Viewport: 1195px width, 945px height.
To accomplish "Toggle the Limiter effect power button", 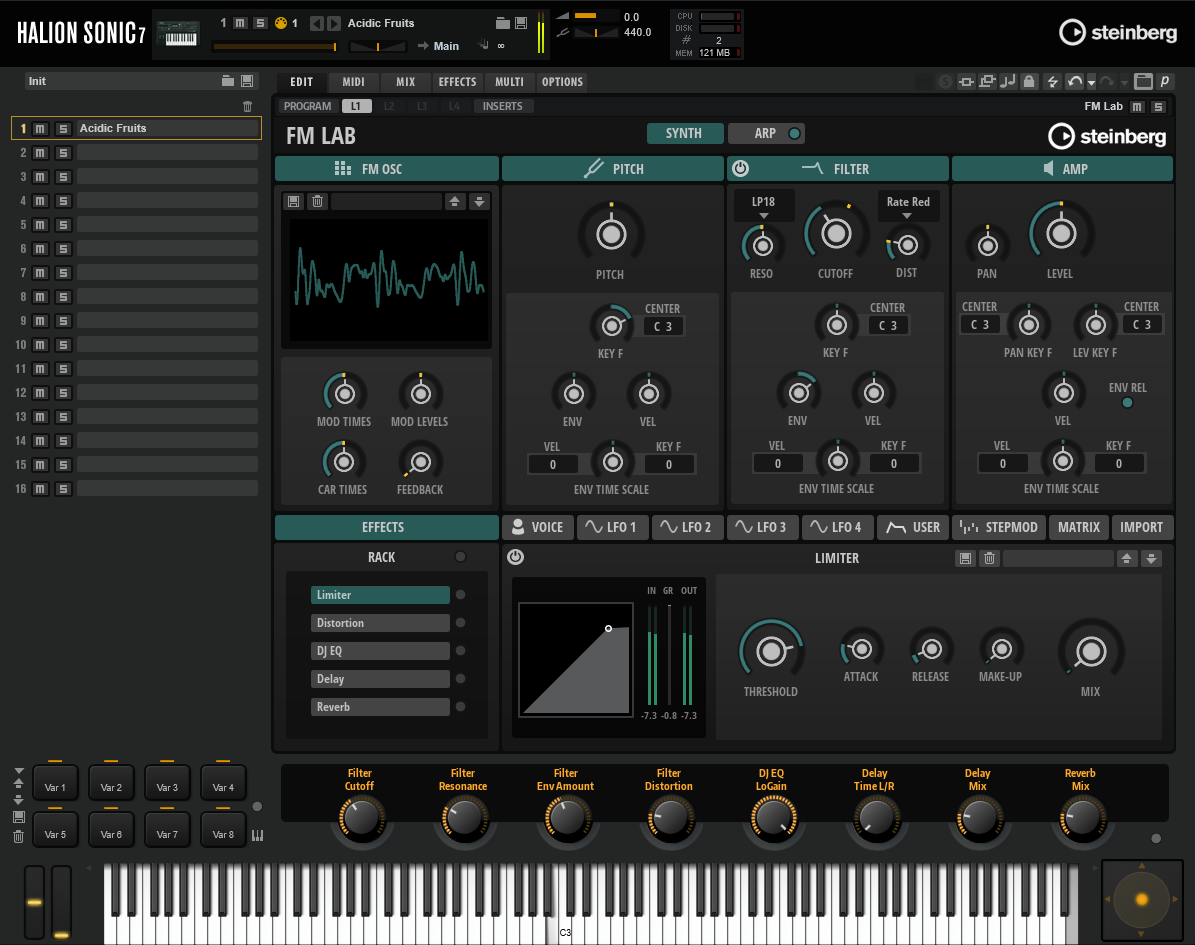I will pos(516,557).
